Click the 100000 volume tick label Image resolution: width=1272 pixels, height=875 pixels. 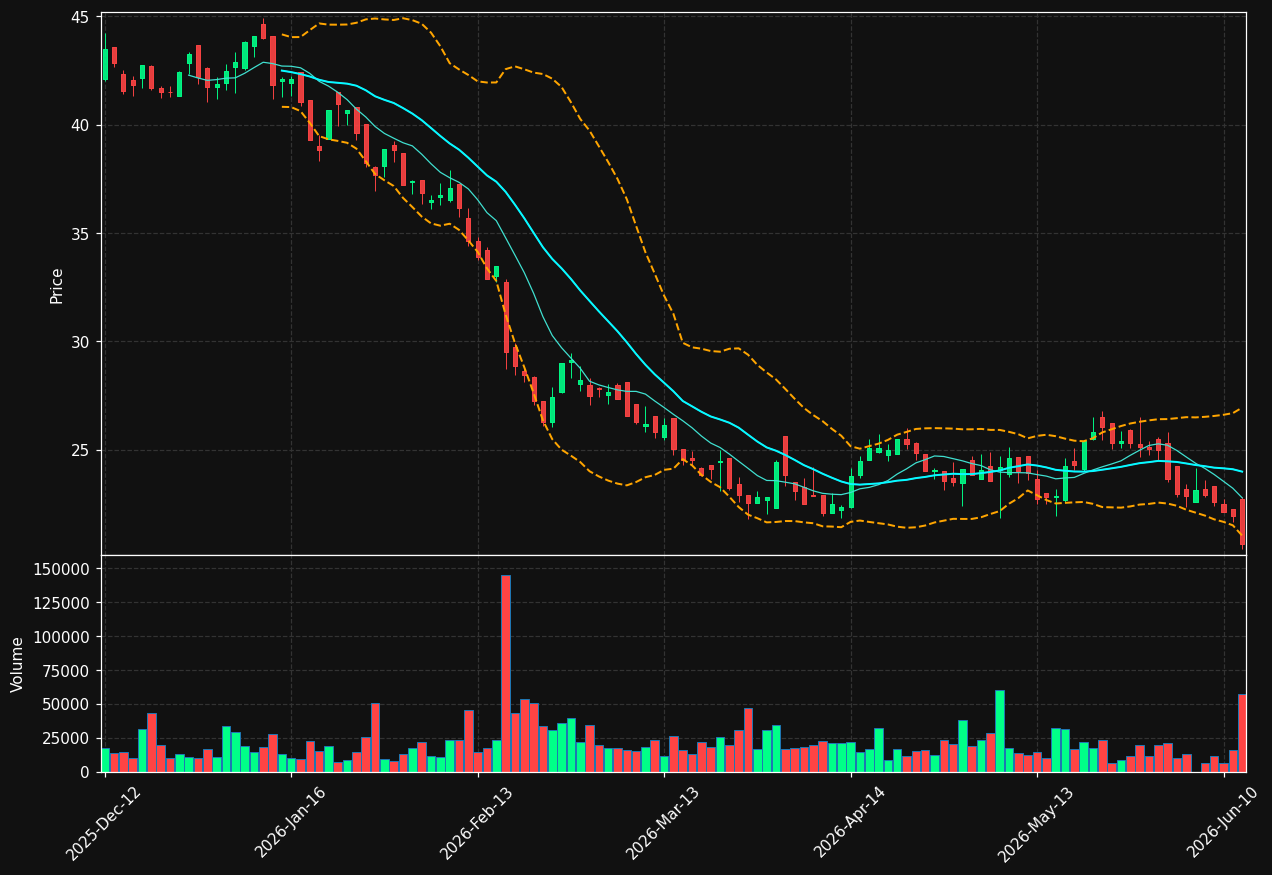pos(63,637)
